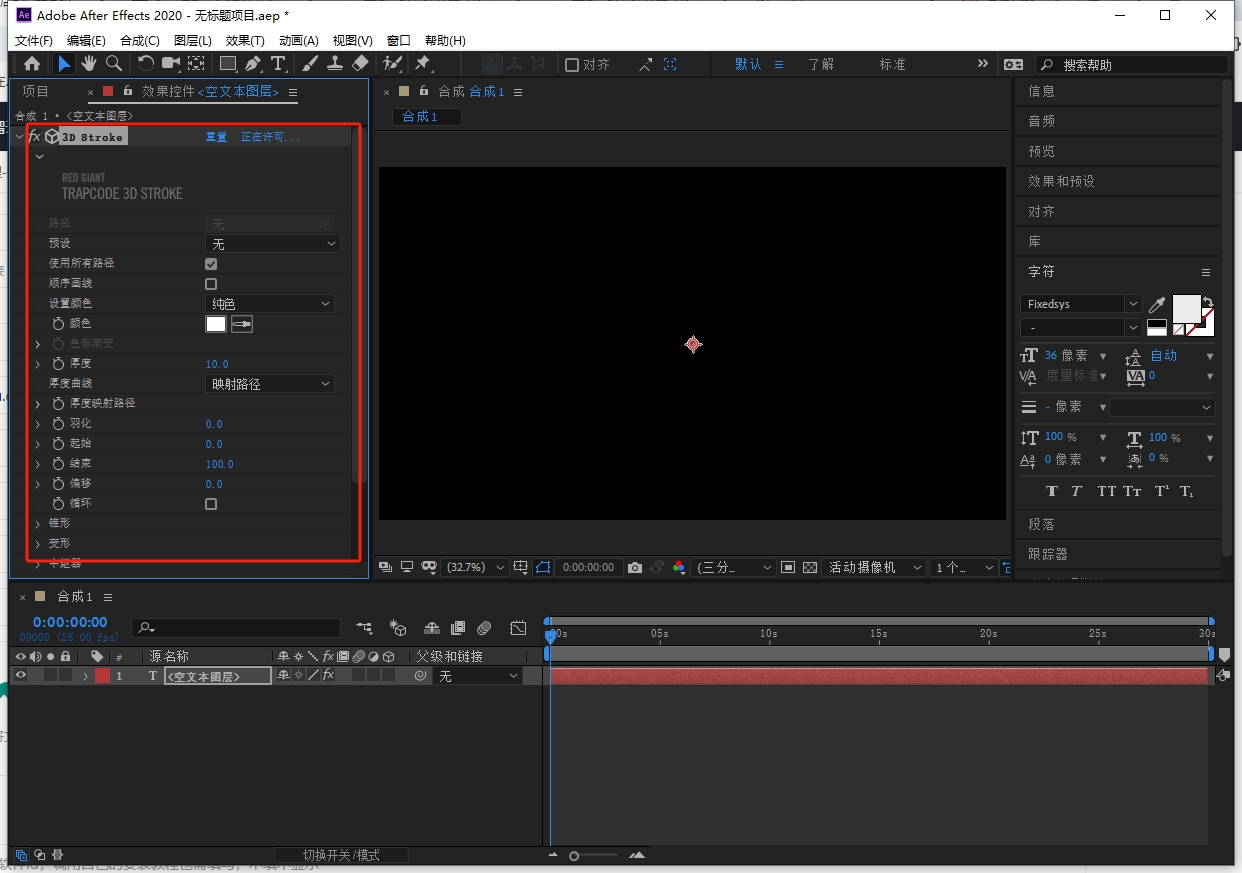Open the 窗口 menu
Screen dimensions: 1242x873
click(398, 41)
